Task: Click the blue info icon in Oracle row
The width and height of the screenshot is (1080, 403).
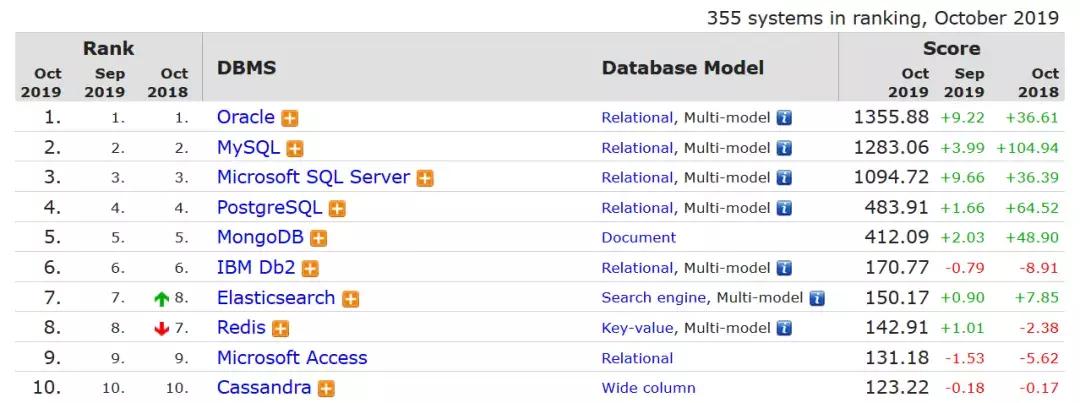Action: click(x=784, y=118)
